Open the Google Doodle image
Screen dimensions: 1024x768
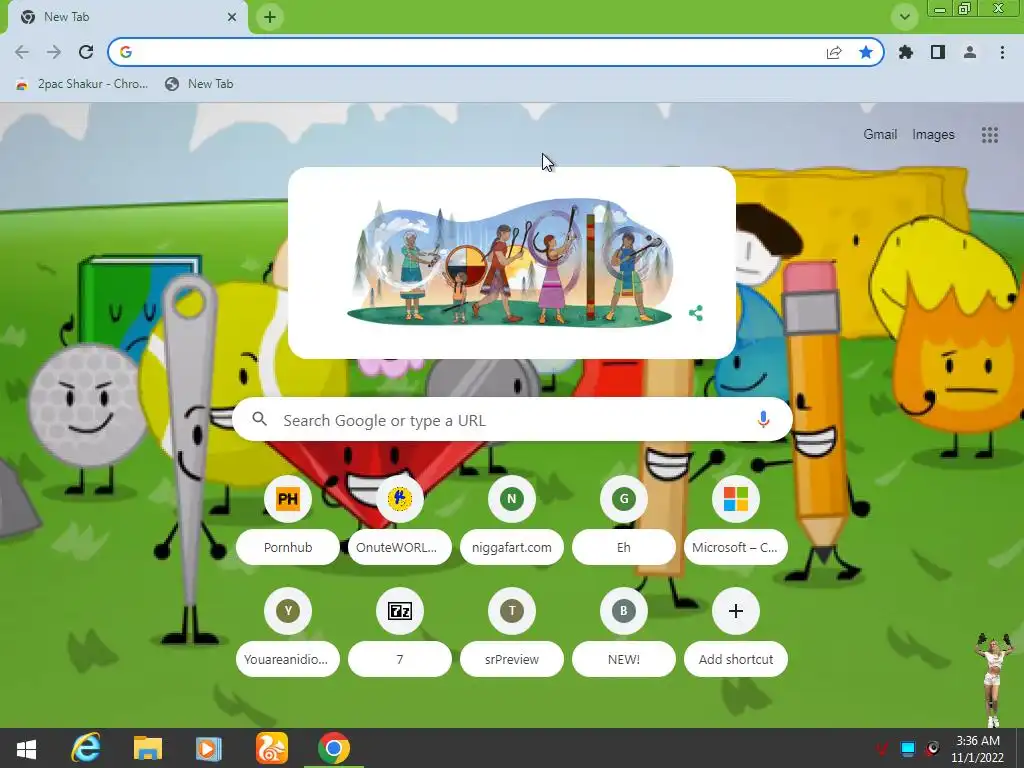pyautogui.click(x=509, y=264)
